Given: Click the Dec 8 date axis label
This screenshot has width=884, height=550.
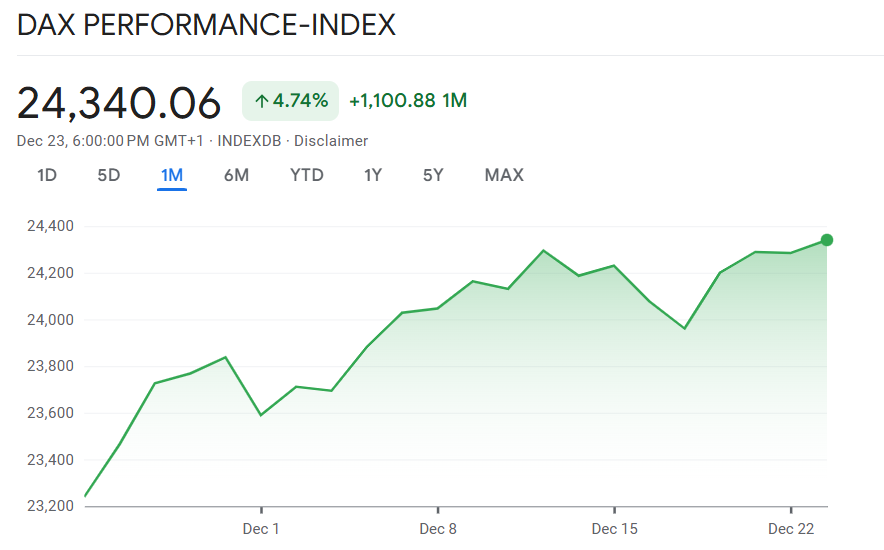Looking at the screenshot, I should (x=438, y=528).
